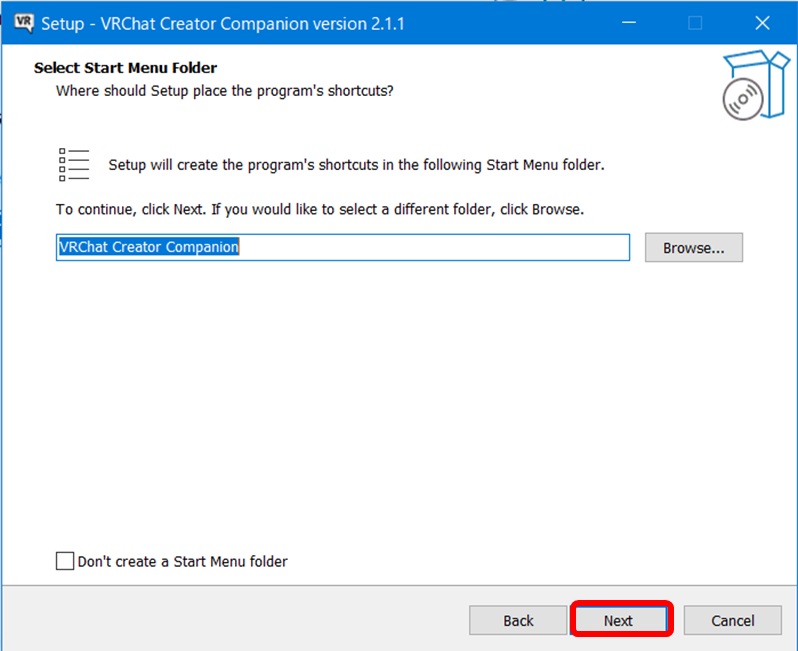Image resolution: width=798 pixels, height=651 pixels.
Task: Cancel the VRChat Creator Companion setup
Action: 733,620
